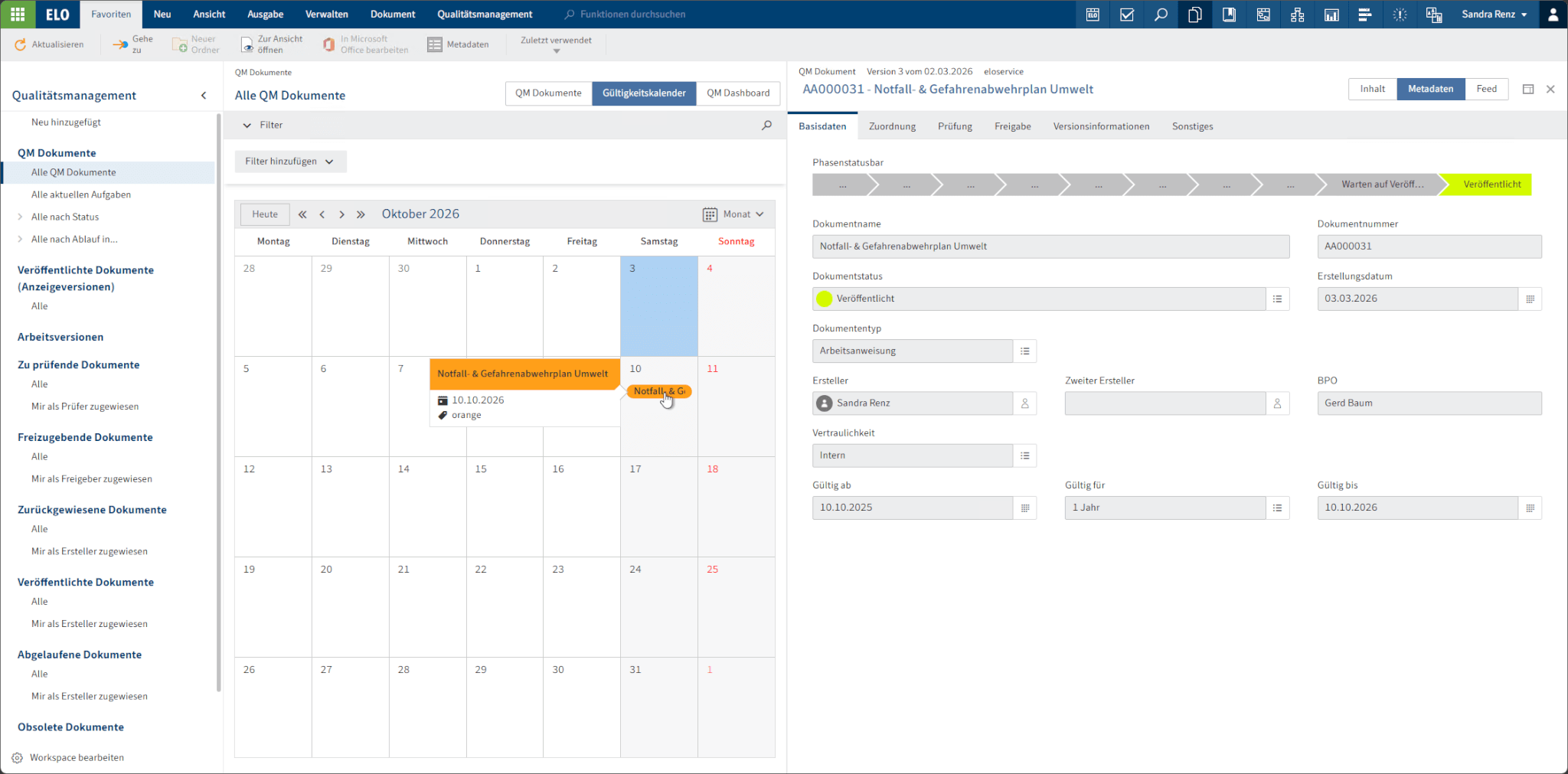Screen dimensions: 1568x774
Task: Click the Metadaten toolbar icon
Action: pyautogui.click(x=435, y=45)
